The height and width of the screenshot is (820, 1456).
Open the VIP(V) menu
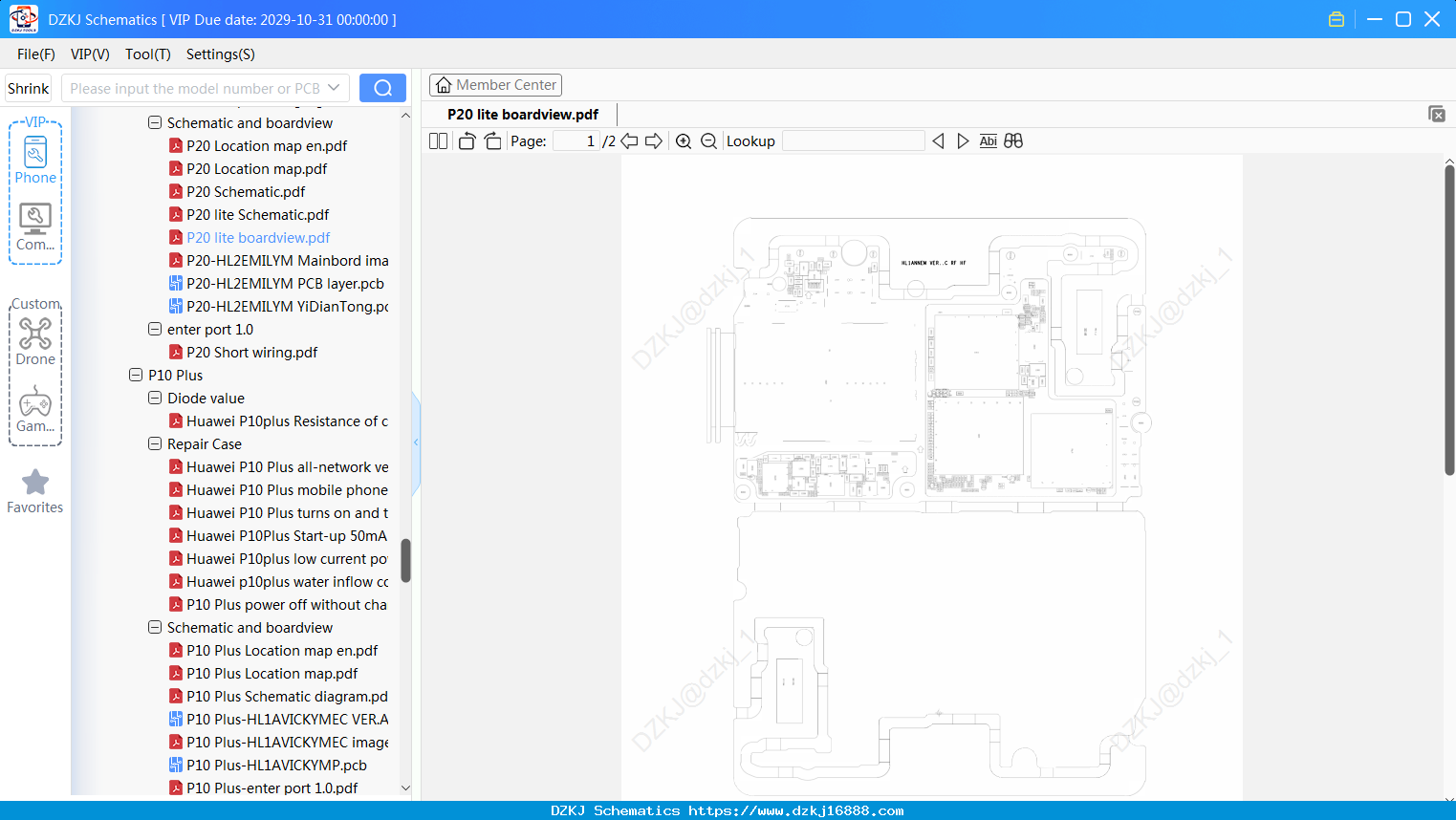pyautogui.click(x=90, y=54)
